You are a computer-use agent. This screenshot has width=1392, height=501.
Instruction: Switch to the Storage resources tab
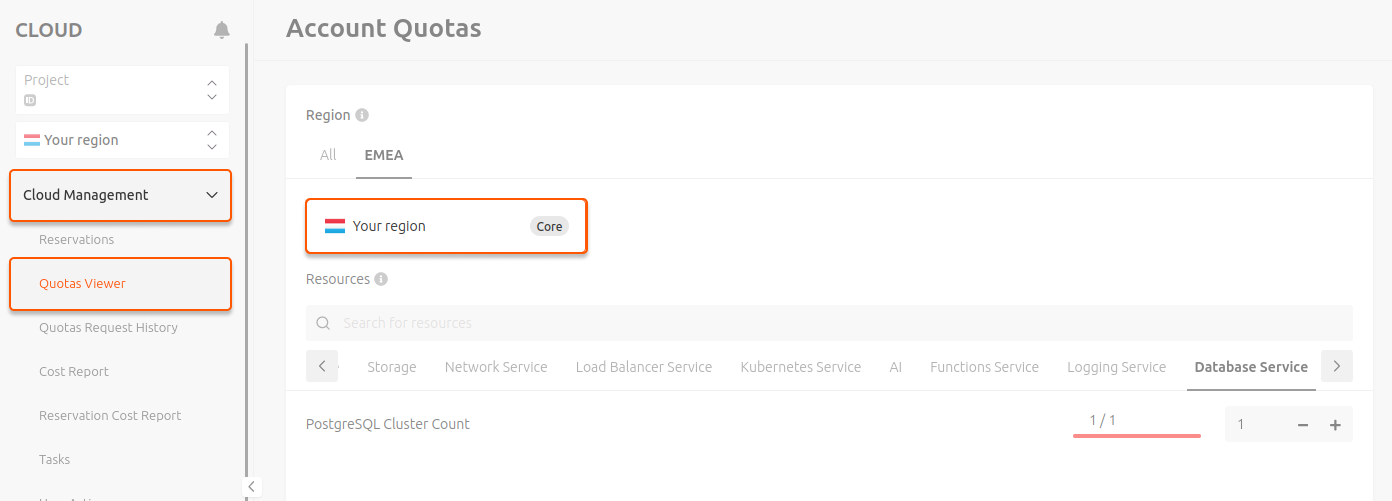[391, 367]
